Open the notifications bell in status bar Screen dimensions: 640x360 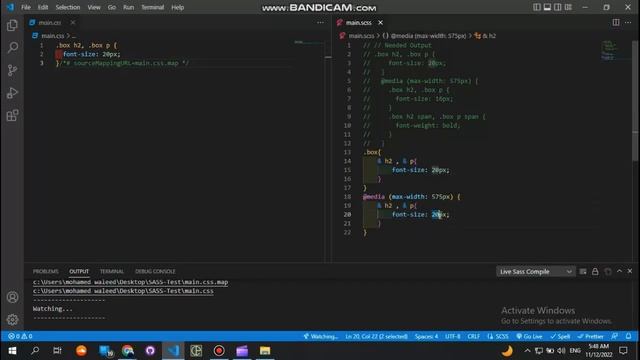tap(629, 336)
